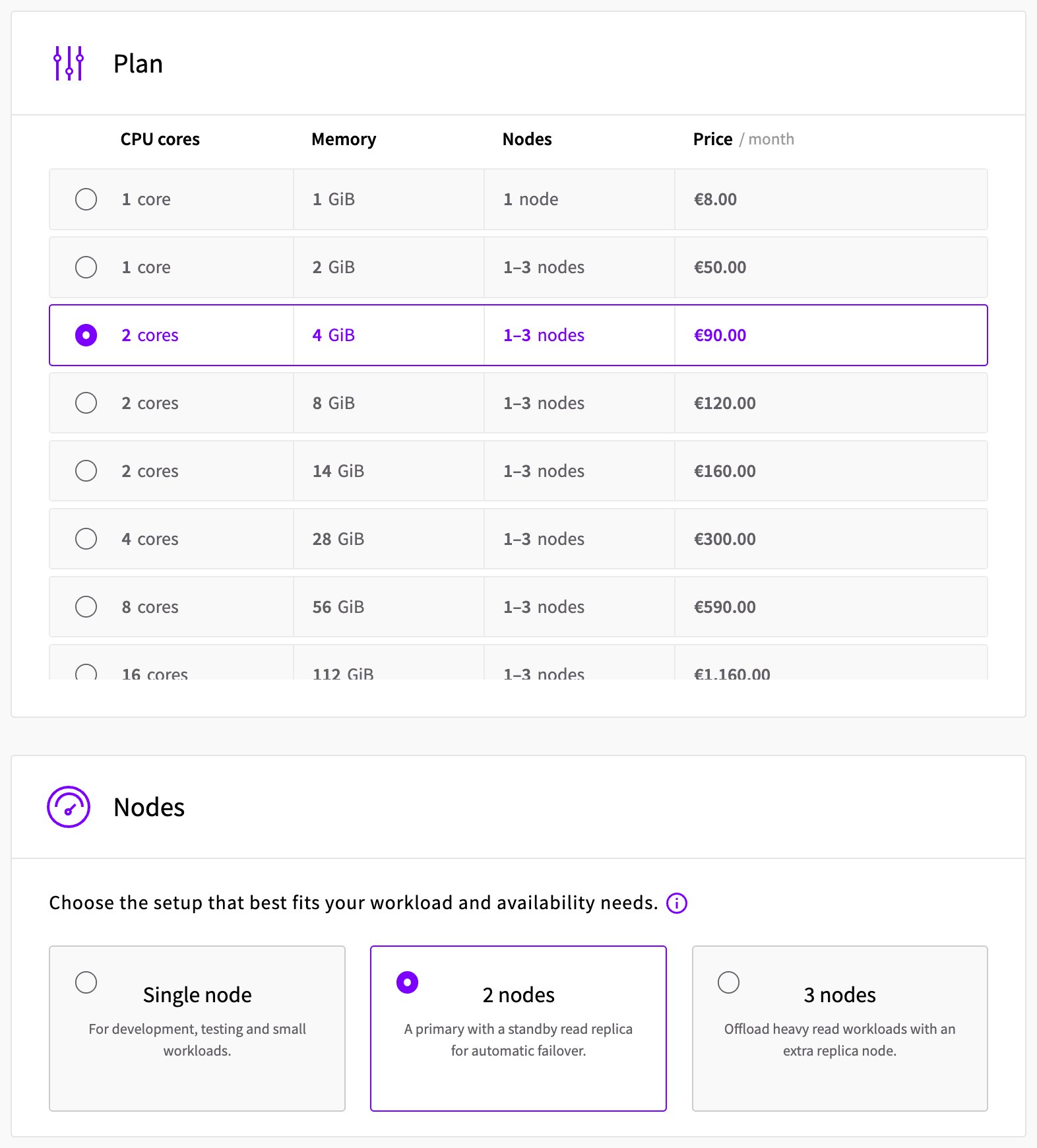Choose the 4 cores, 28 GiB plan radio button

tap(86, 539)
